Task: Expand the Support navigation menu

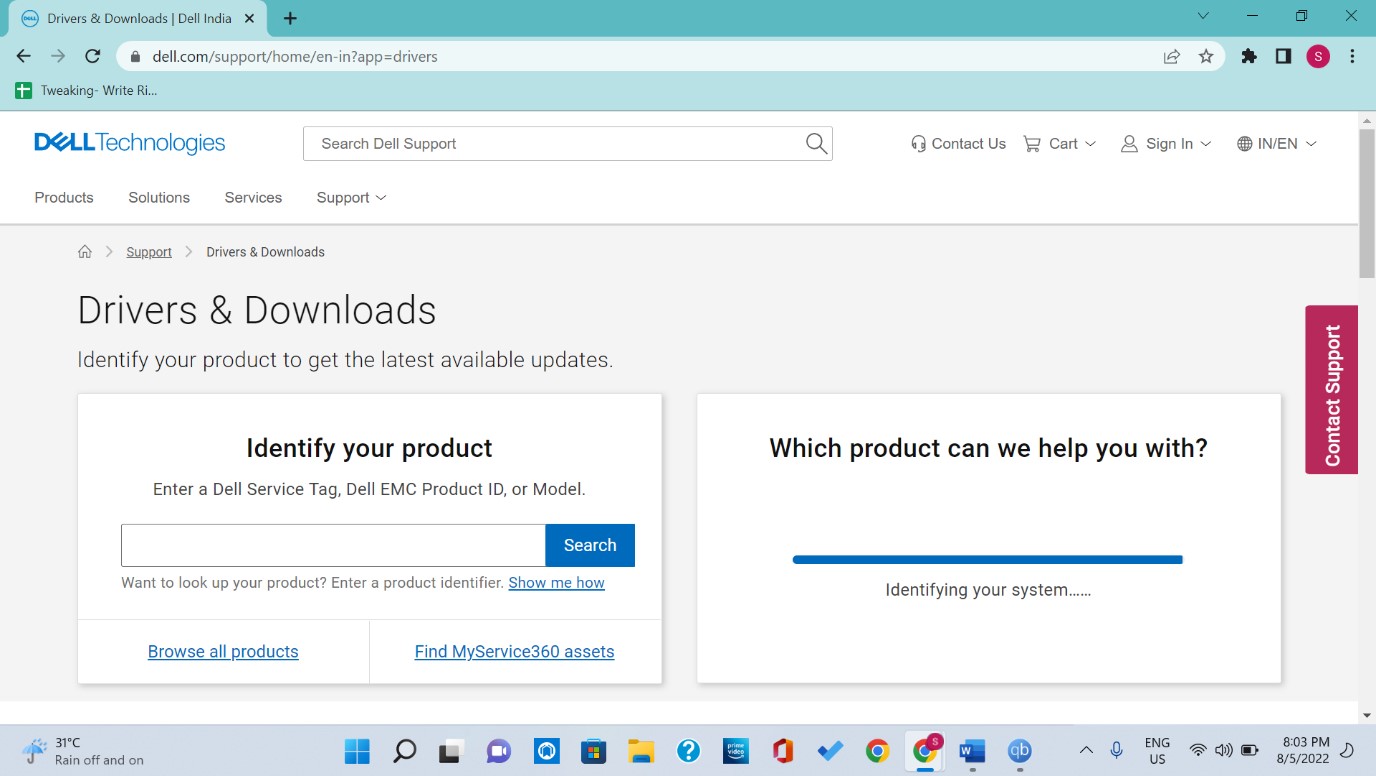Action: point(351,198)
